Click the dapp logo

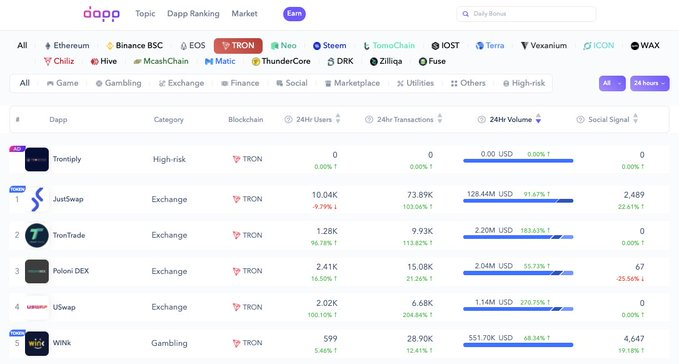(101, 14)
